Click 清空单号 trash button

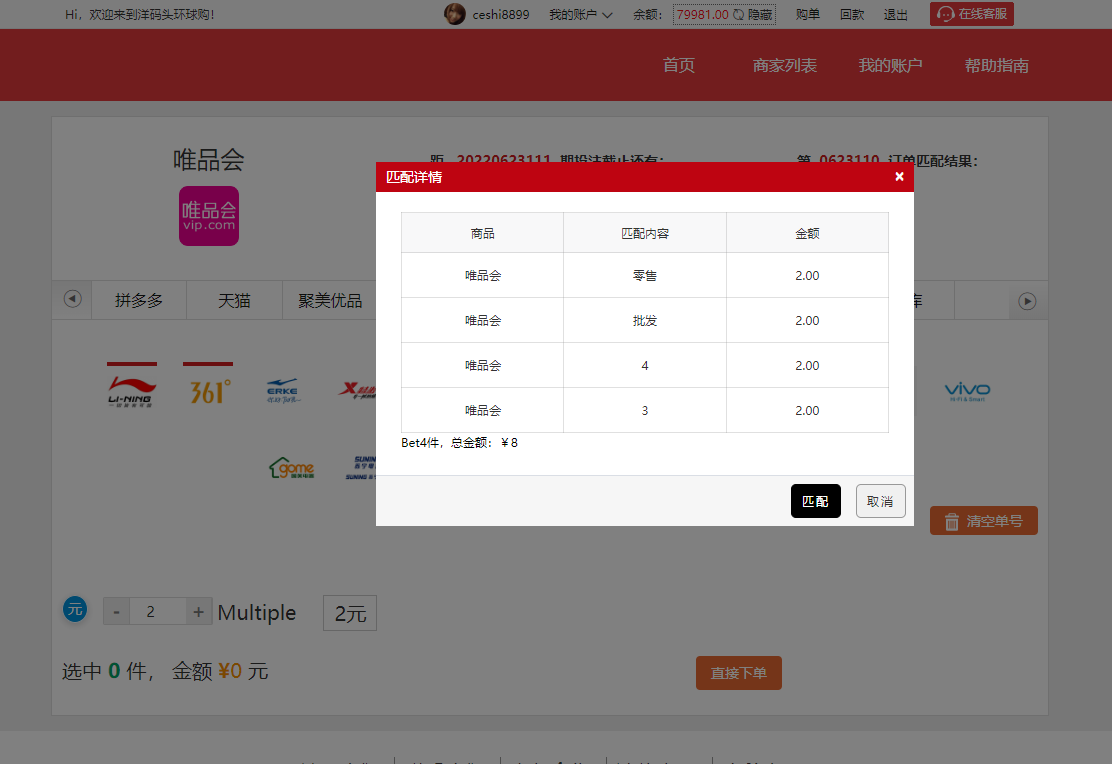(984, 521)
